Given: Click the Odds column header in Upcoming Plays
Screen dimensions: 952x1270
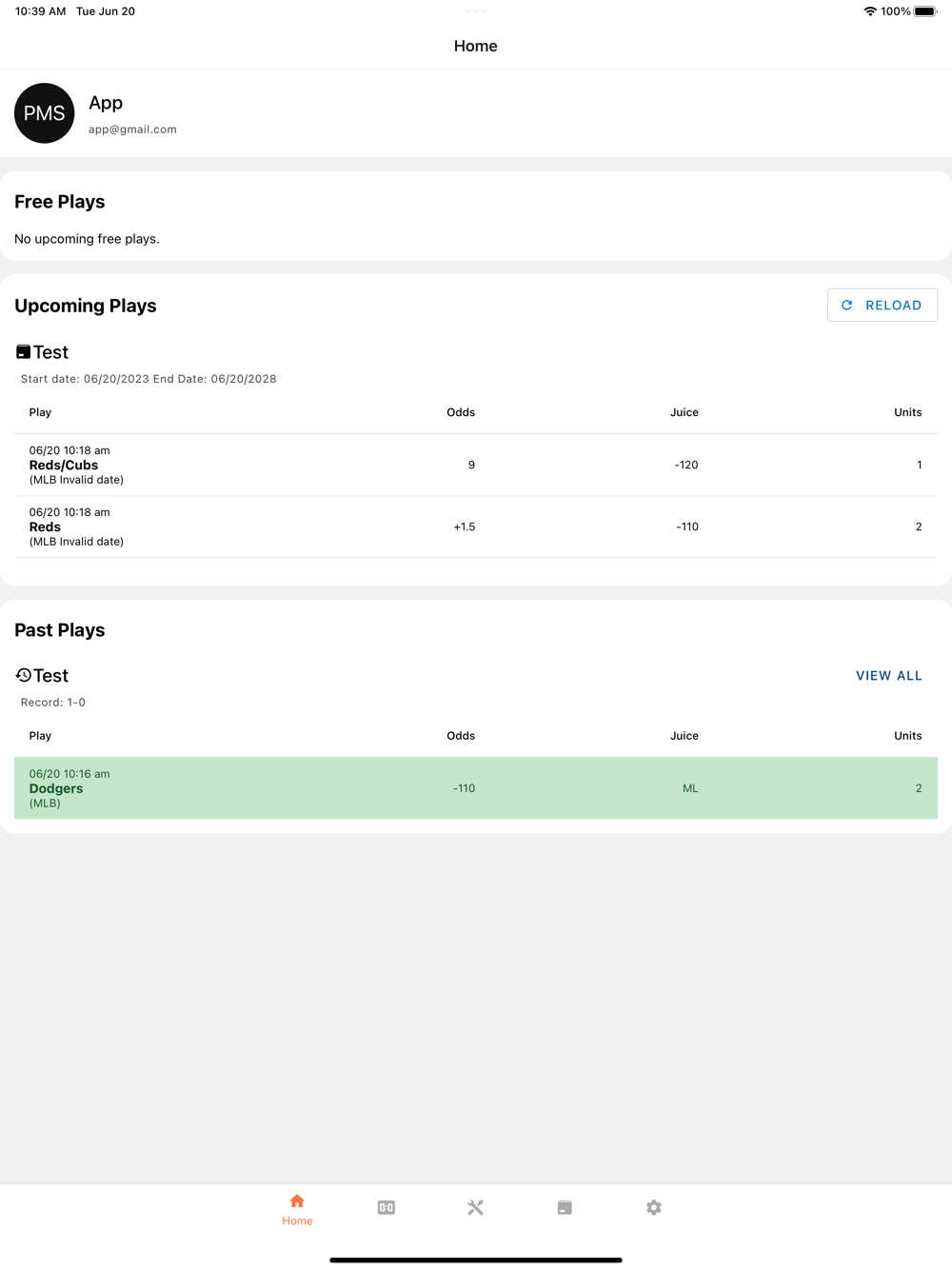Looking at the screenshot, I should (461, 412).
